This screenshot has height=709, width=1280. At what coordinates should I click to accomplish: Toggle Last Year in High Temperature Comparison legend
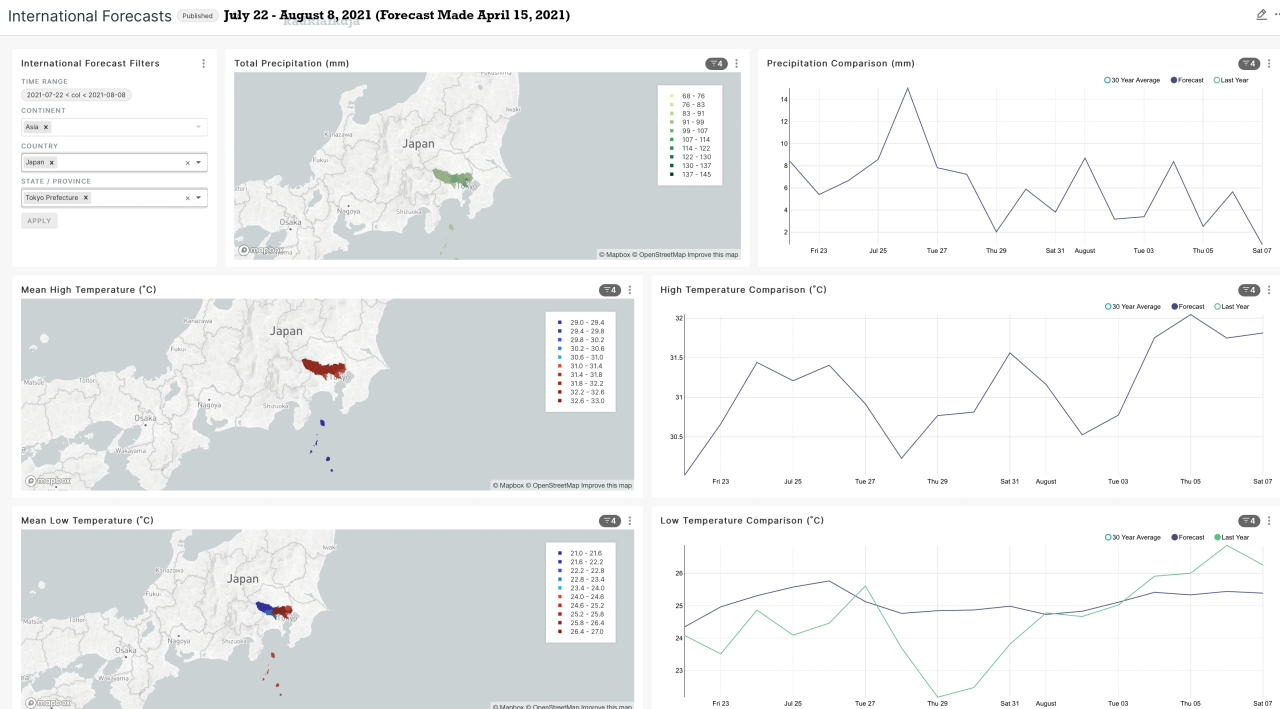(1231, 307)
